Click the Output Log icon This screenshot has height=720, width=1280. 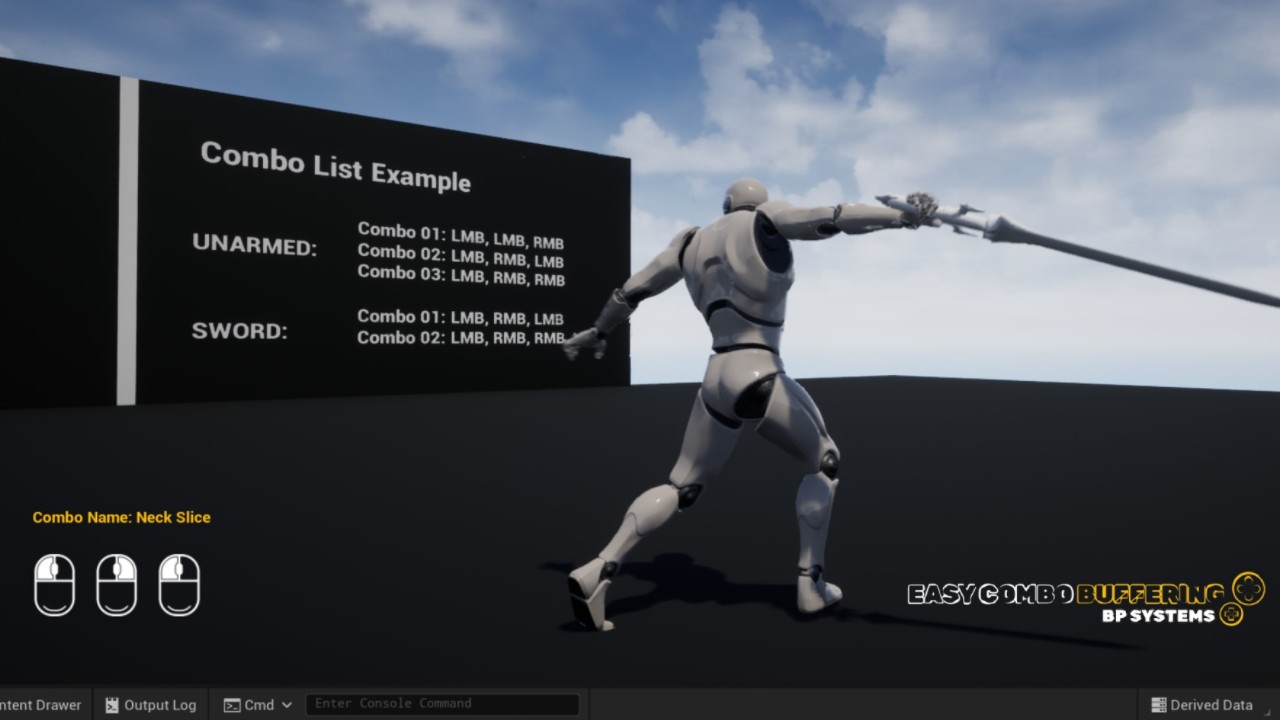point(112,705)
